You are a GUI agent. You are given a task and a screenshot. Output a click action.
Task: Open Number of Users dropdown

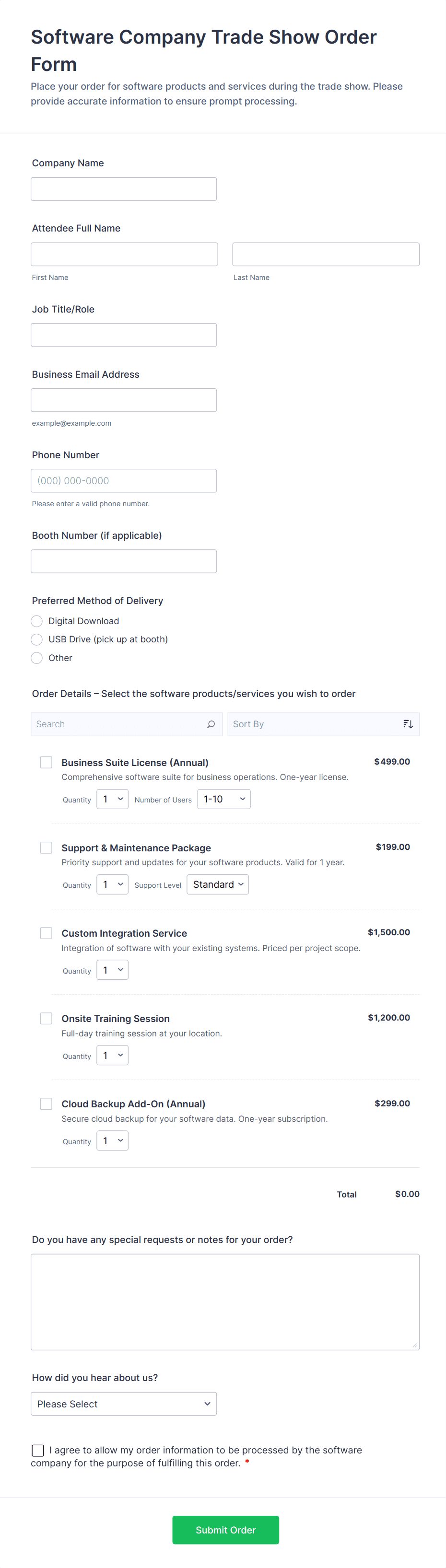click(x=223, y=799)
